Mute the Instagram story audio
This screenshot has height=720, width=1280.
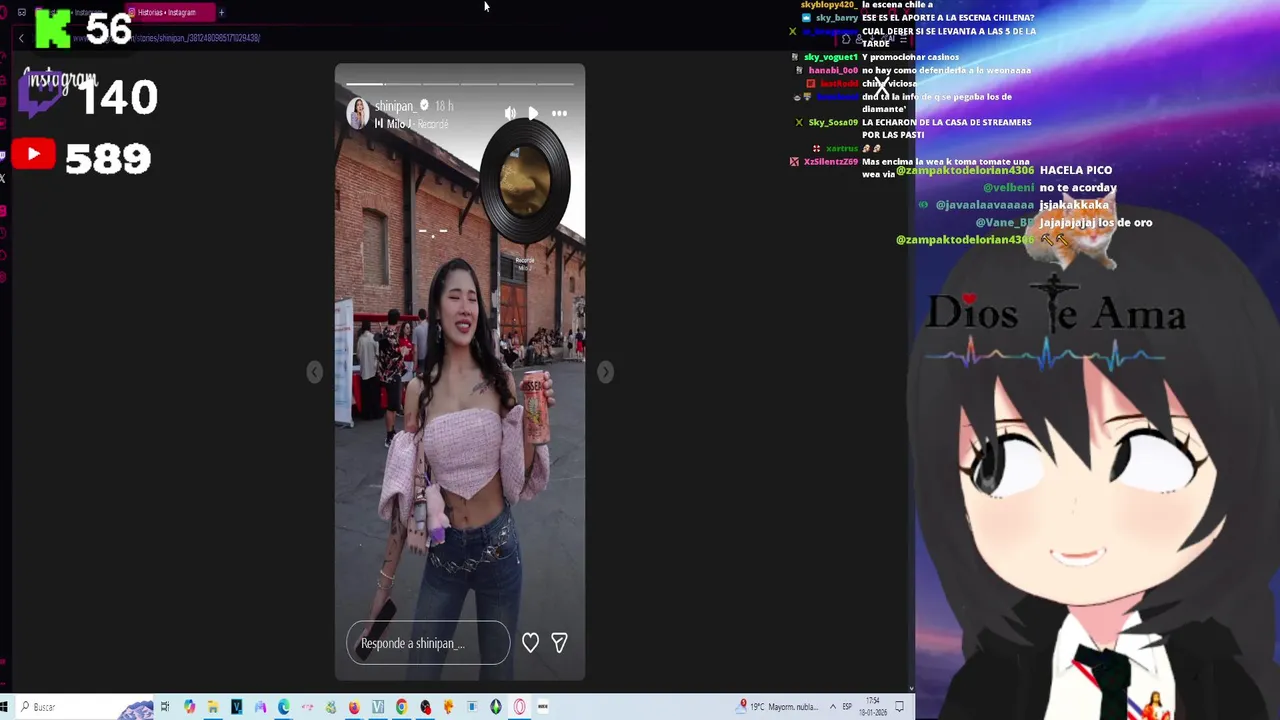(x=510, y=113)
